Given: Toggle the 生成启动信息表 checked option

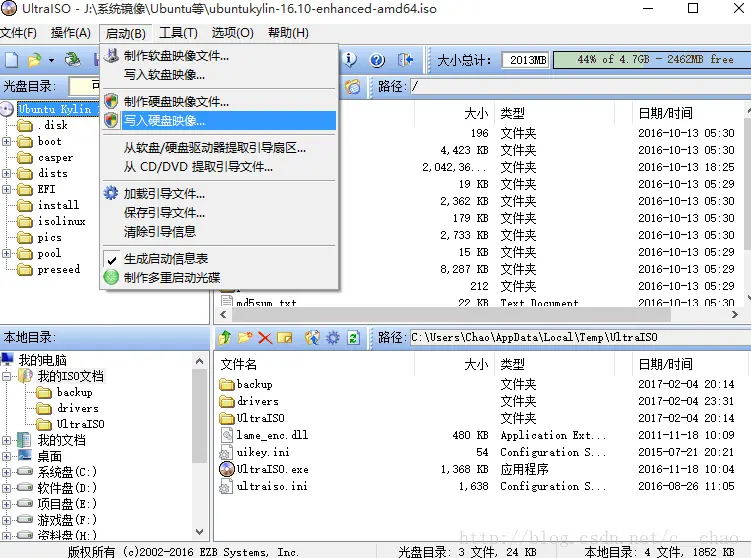Looking at the screenshot, I should 219,259.
